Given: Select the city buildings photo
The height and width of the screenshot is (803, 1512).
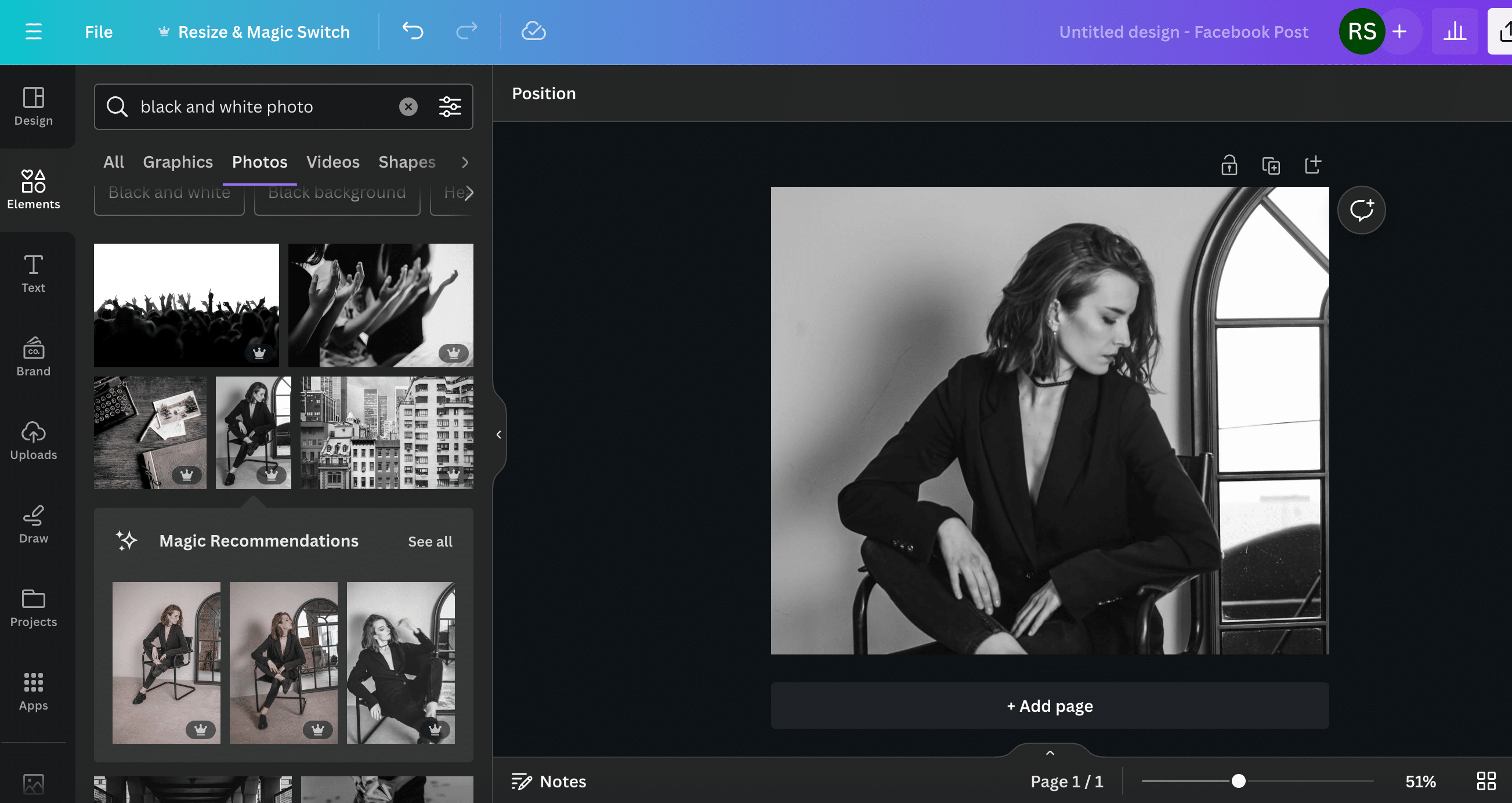Looking at the screenshot, I should coord(387,433).
